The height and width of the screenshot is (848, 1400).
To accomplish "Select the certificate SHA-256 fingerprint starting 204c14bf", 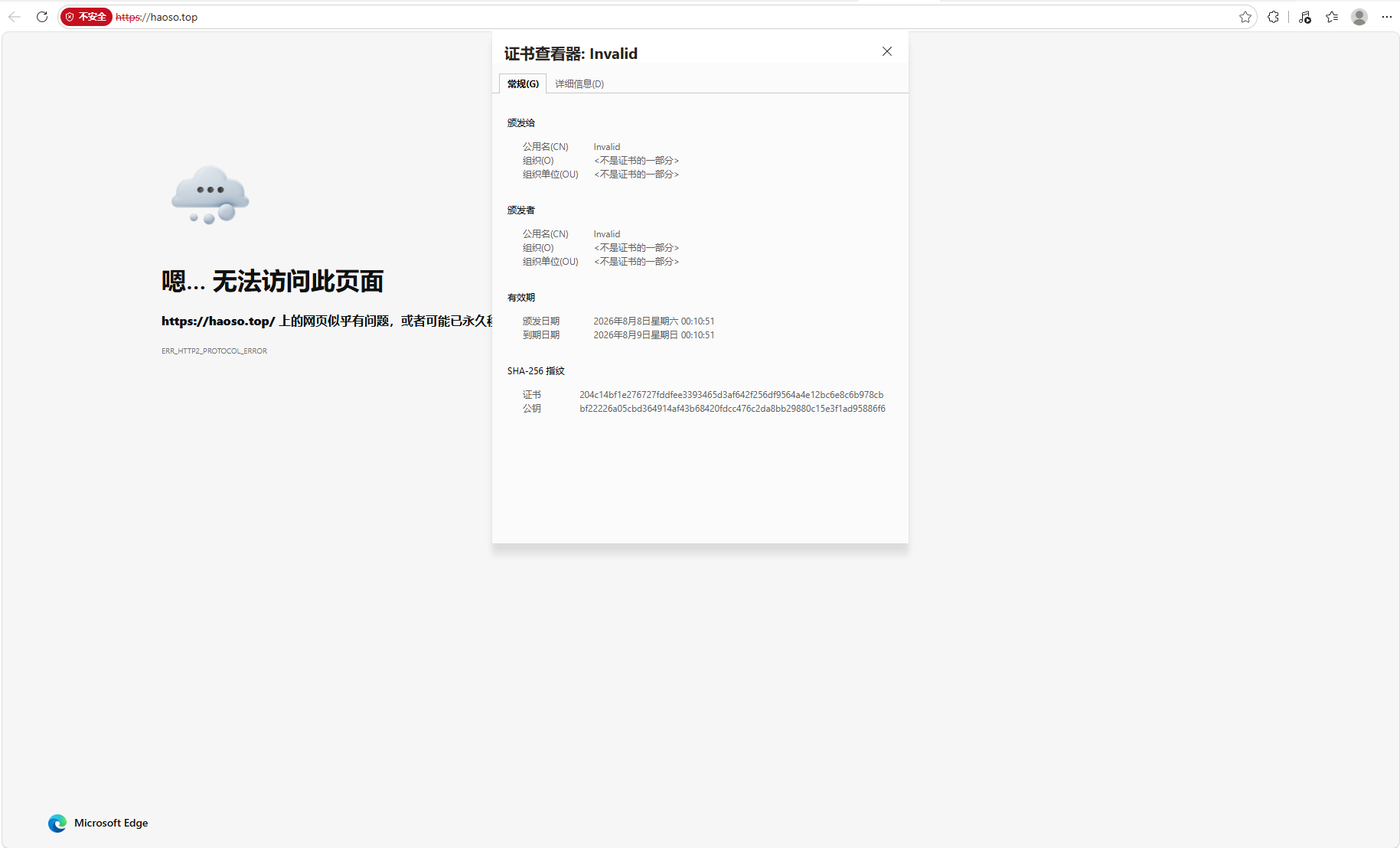I will [x=731, y=395].
